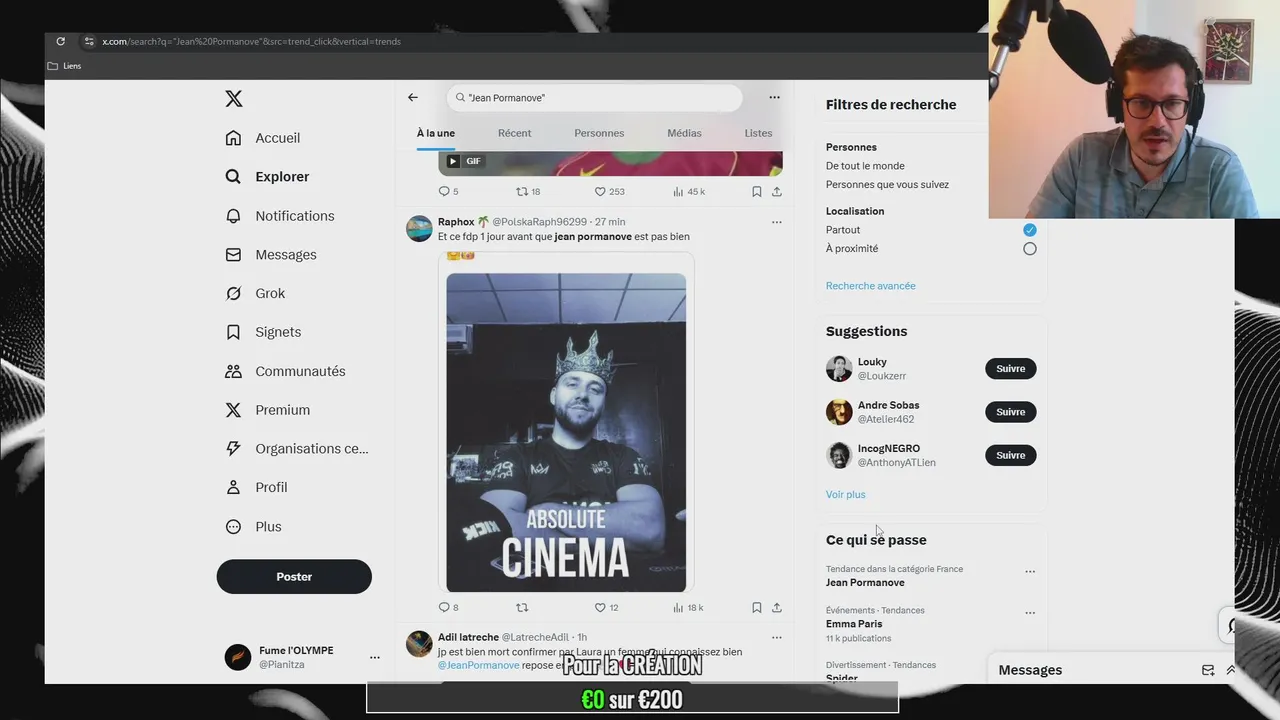Image resolution: width=1280 pixels, height=720 pixels.
Task: Open the Jean Pormanove trending topic
Action: point(865,583)
